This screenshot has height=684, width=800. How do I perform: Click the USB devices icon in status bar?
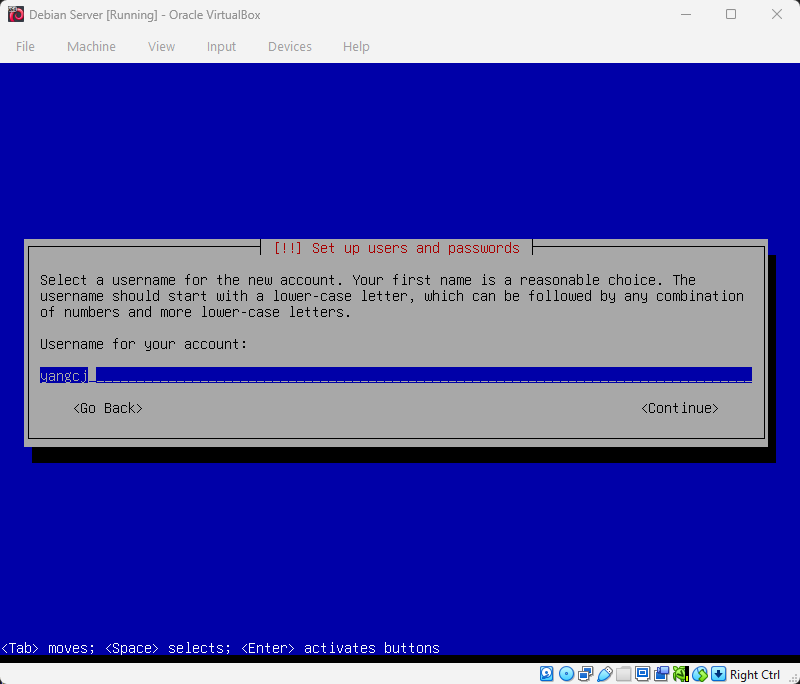point(605,673)
